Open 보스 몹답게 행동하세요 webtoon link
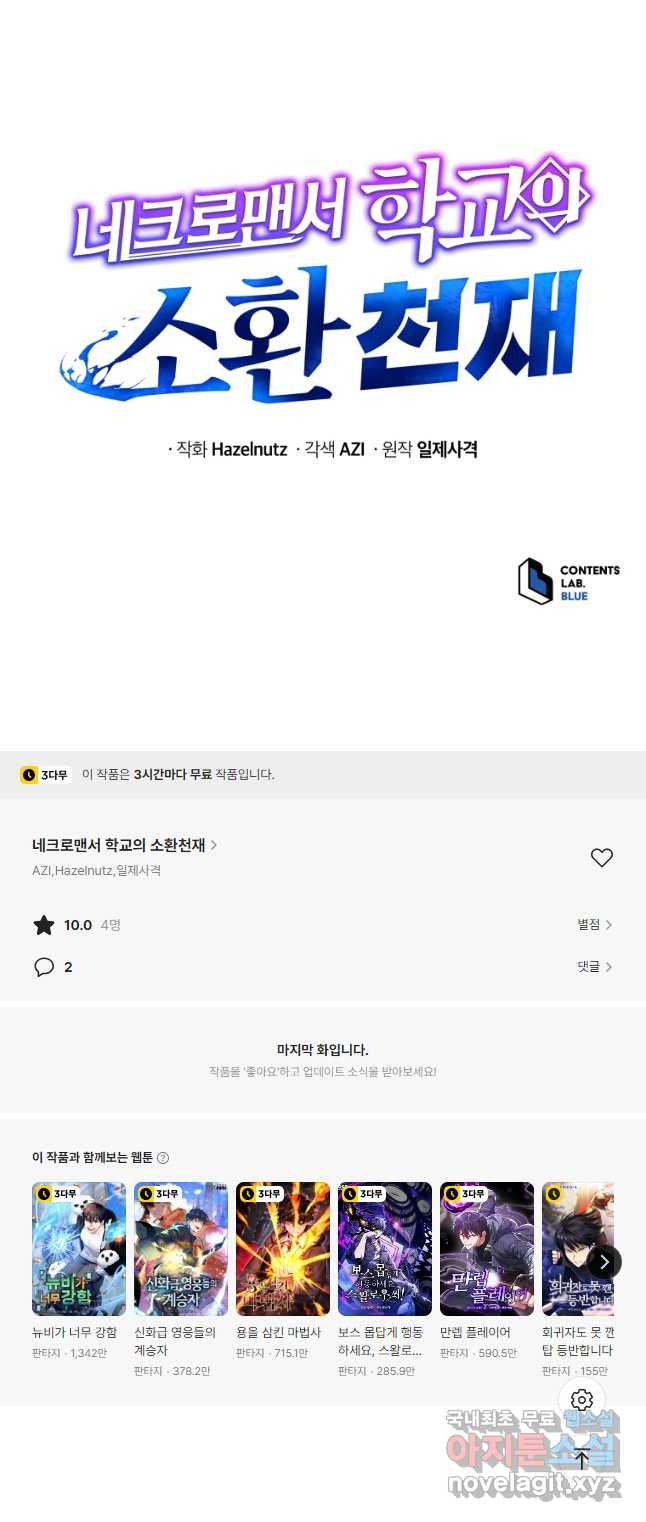The height and width of the screenshot is (1522, 646). pos(381,1341)
